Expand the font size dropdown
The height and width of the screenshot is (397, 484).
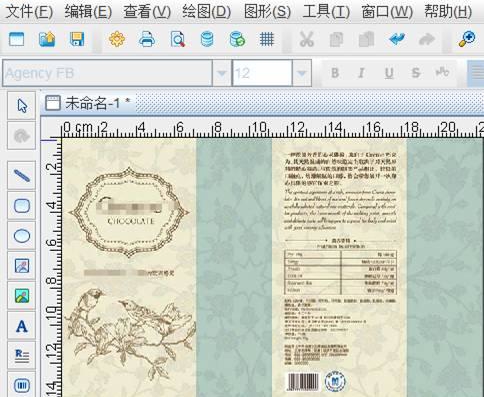[301, 73]
